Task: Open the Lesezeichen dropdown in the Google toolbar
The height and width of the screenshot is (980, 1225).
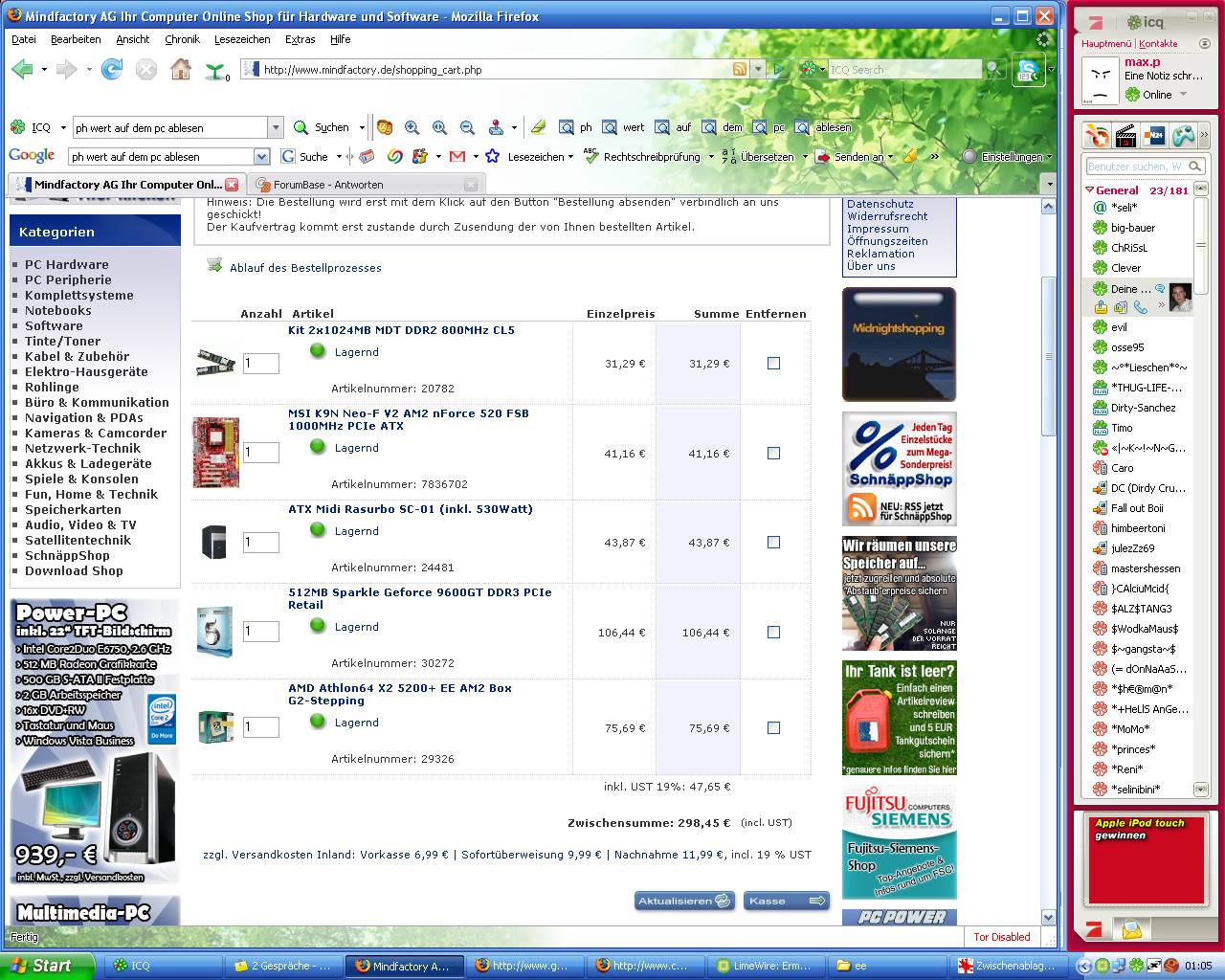Action: click(570, 157)
